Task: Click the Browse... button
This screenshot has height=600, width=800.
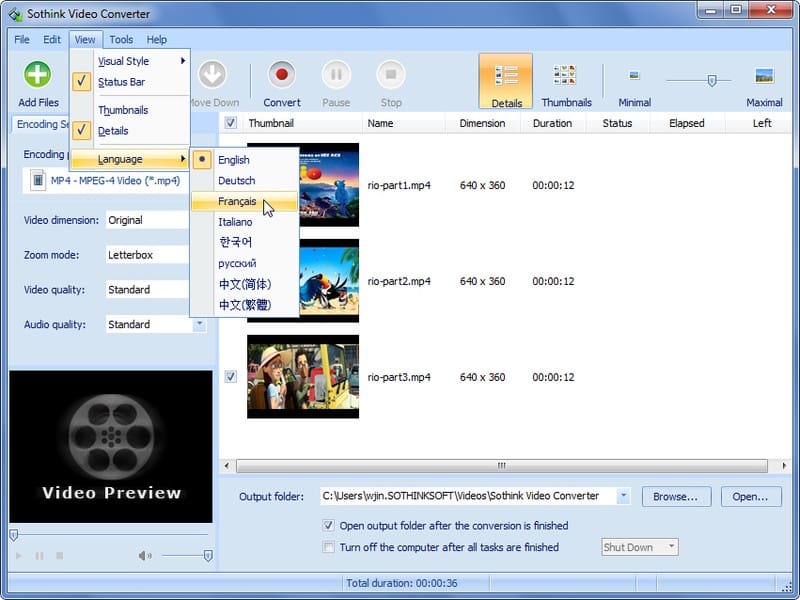Action: click(676, 496)
